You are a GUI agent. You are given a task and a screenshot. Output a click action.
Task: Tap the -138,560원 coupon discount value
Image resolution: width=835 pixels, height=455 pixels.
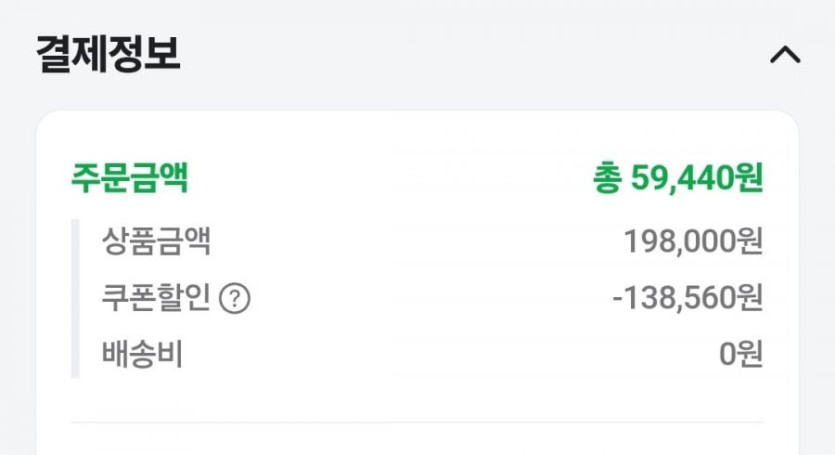pyautogui.click(x=687, y=298)
